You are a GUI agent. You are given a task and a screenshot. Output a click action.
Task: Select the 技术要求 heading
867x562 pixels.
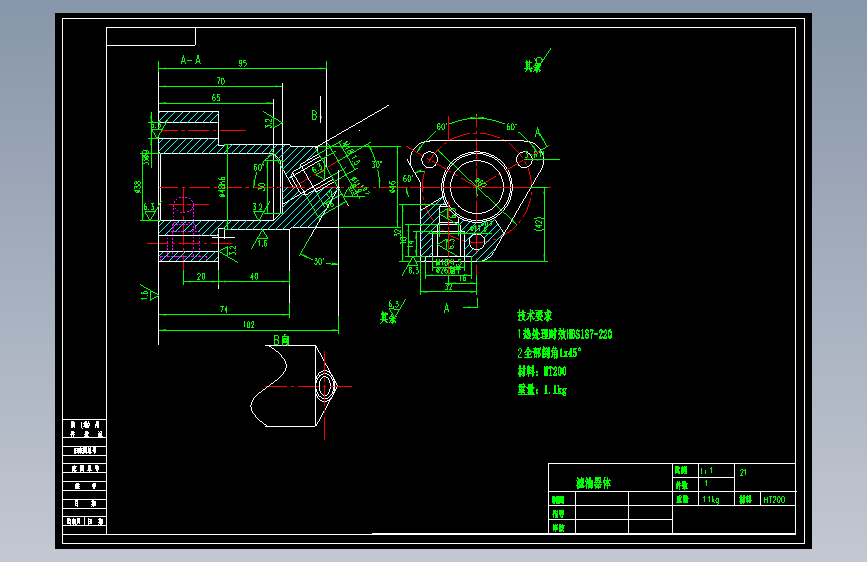(x=535, y=316)
